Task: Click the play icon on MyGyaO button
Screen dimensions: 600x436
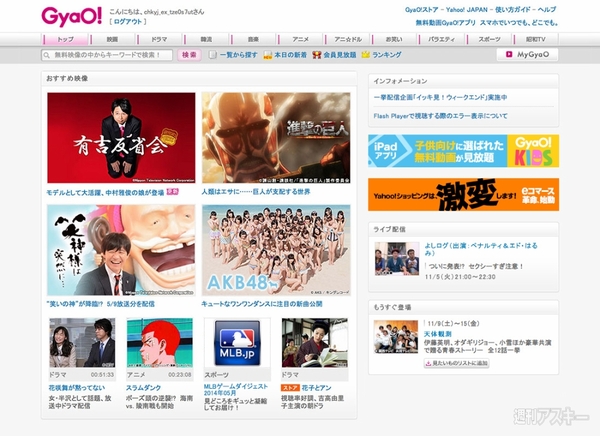Action: pos(509,54)
